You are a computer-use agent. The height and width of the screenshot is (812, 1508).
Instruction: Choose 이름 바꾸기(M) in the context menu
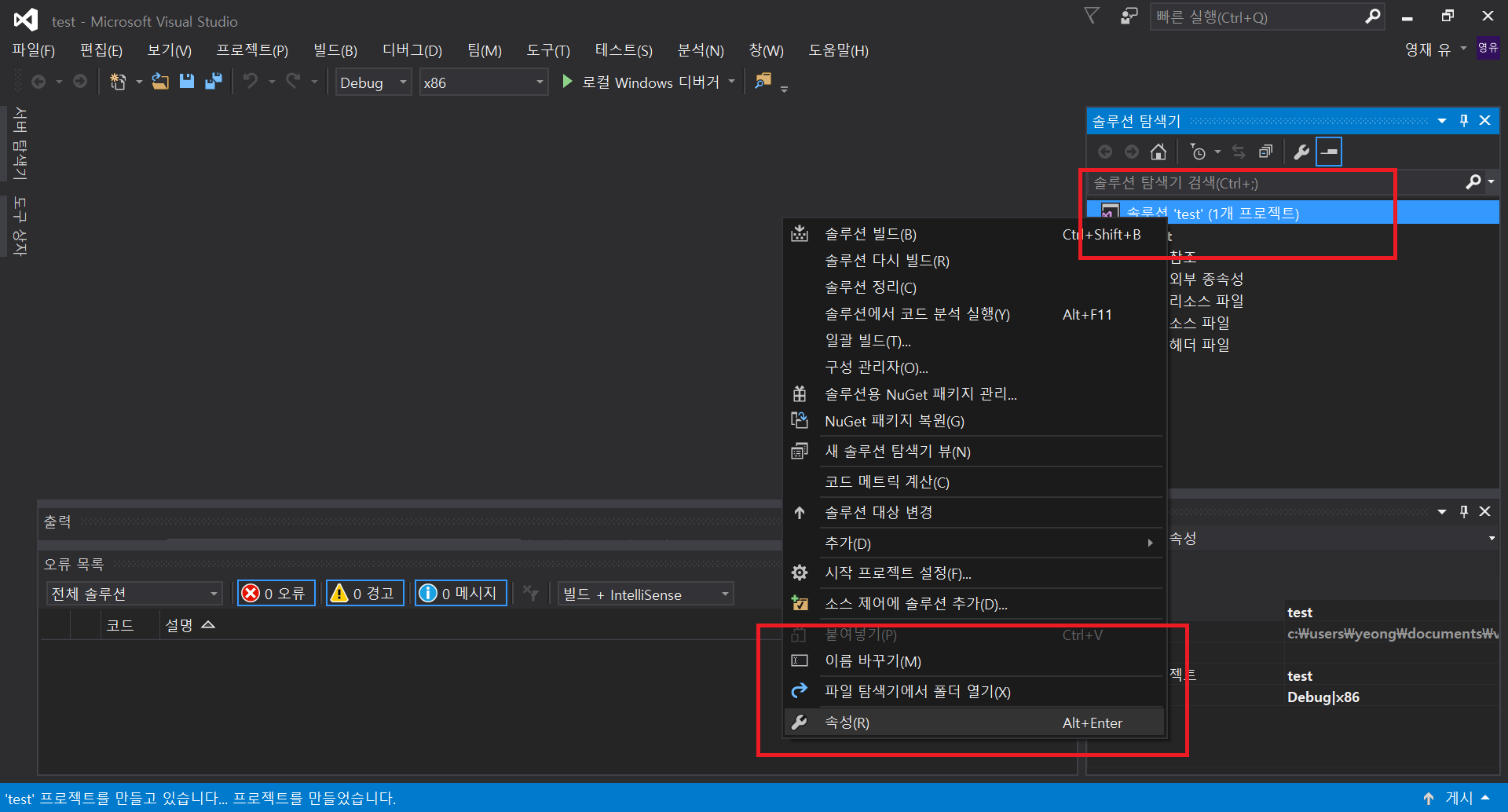pyautogui.click(x=974, y=661)
